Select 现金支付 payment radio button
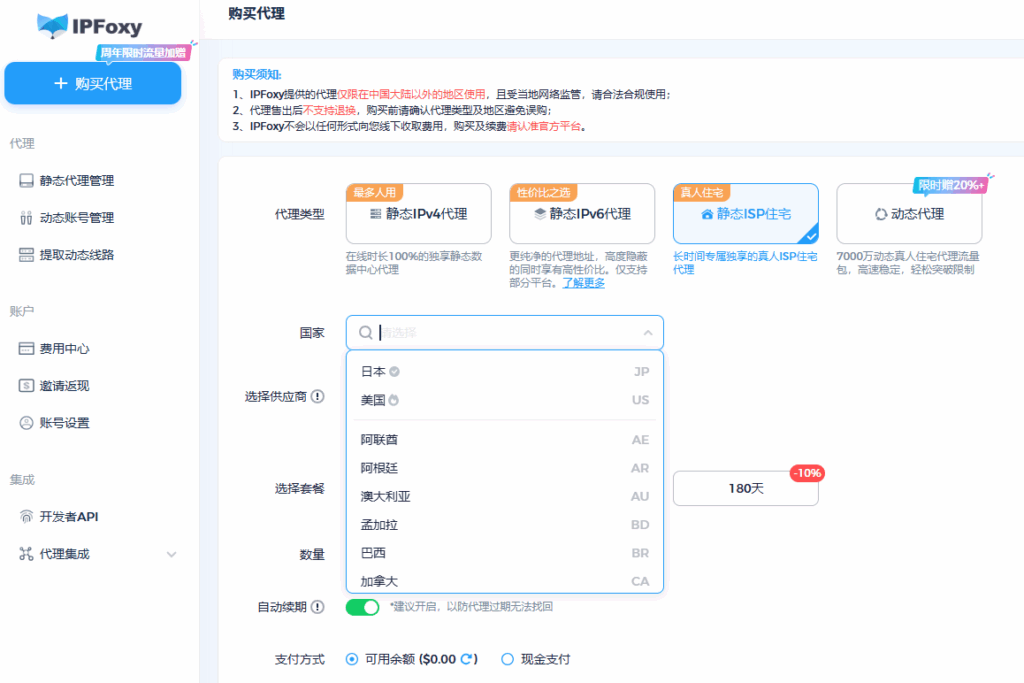Image resolution: width=1024 pixels, height=683 pixels. tap(507, 659)
